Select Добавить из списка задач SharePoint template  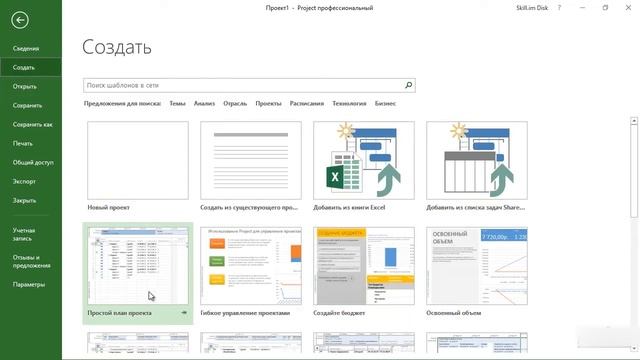click(x=477, y=160)
